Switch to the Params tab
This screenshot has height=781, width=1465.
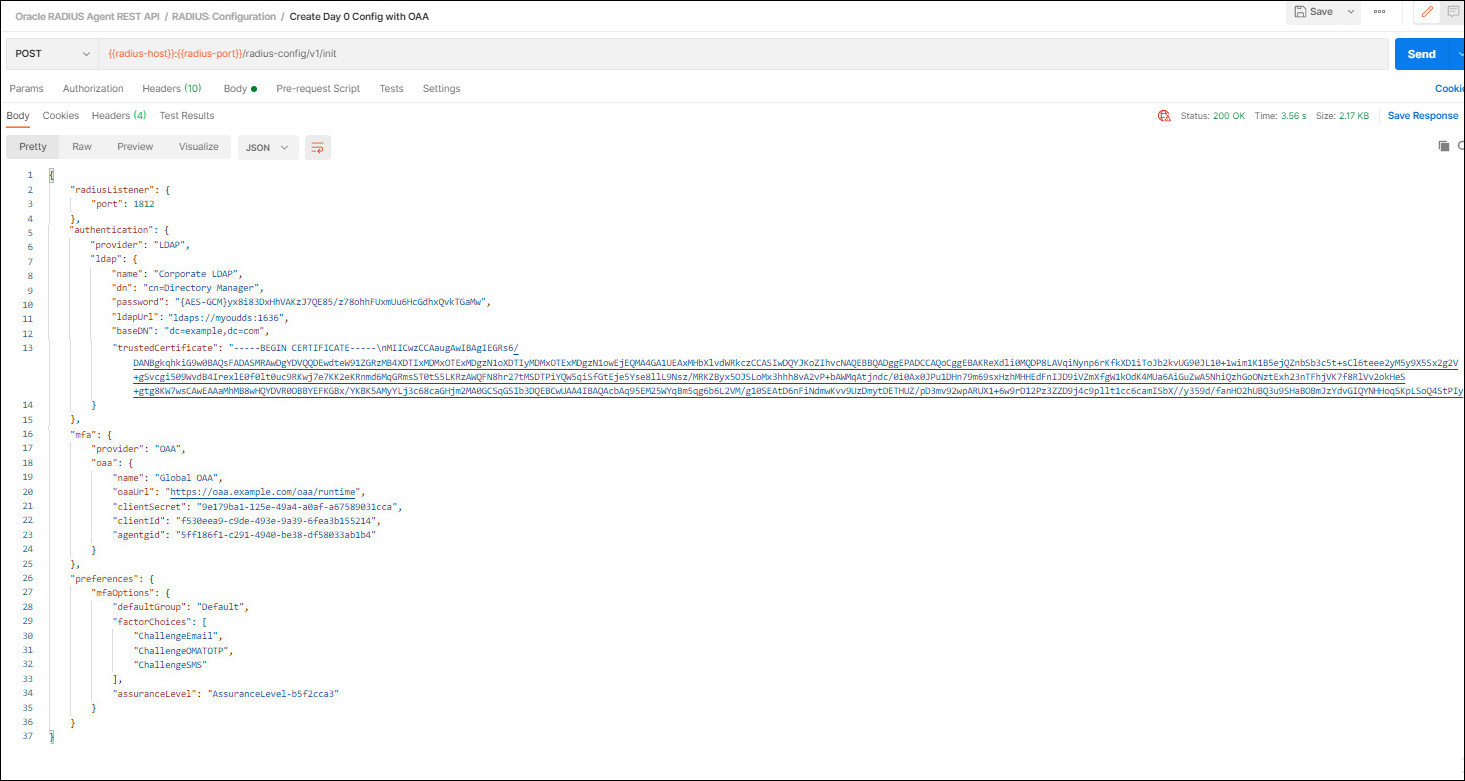[x=26, y=88]
